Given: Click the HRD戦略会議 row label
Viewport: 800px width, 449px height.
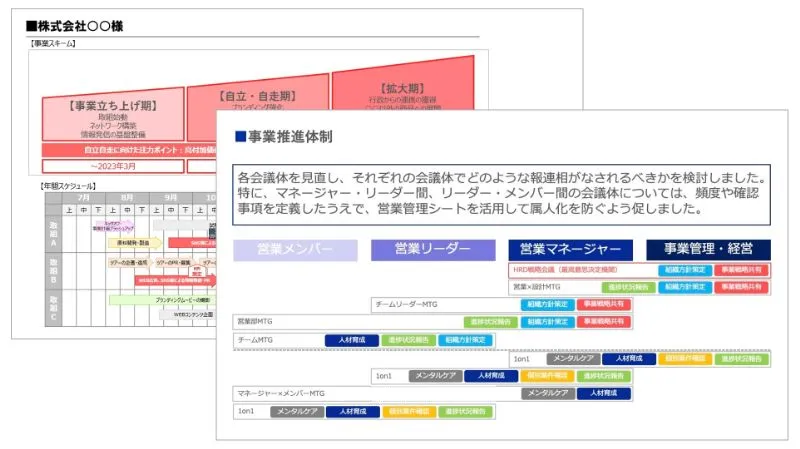Looking at the screenshot, I should point(565,270).
